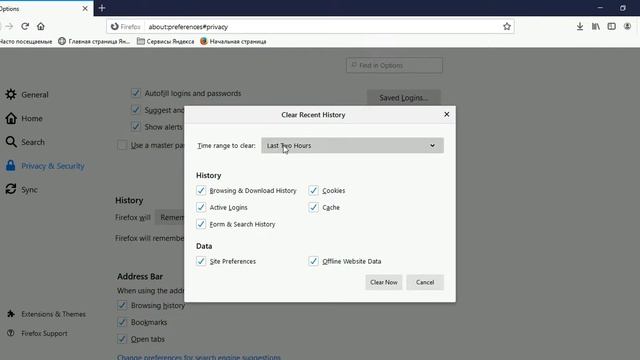Open Extensions & Themes

coord(46,314)
